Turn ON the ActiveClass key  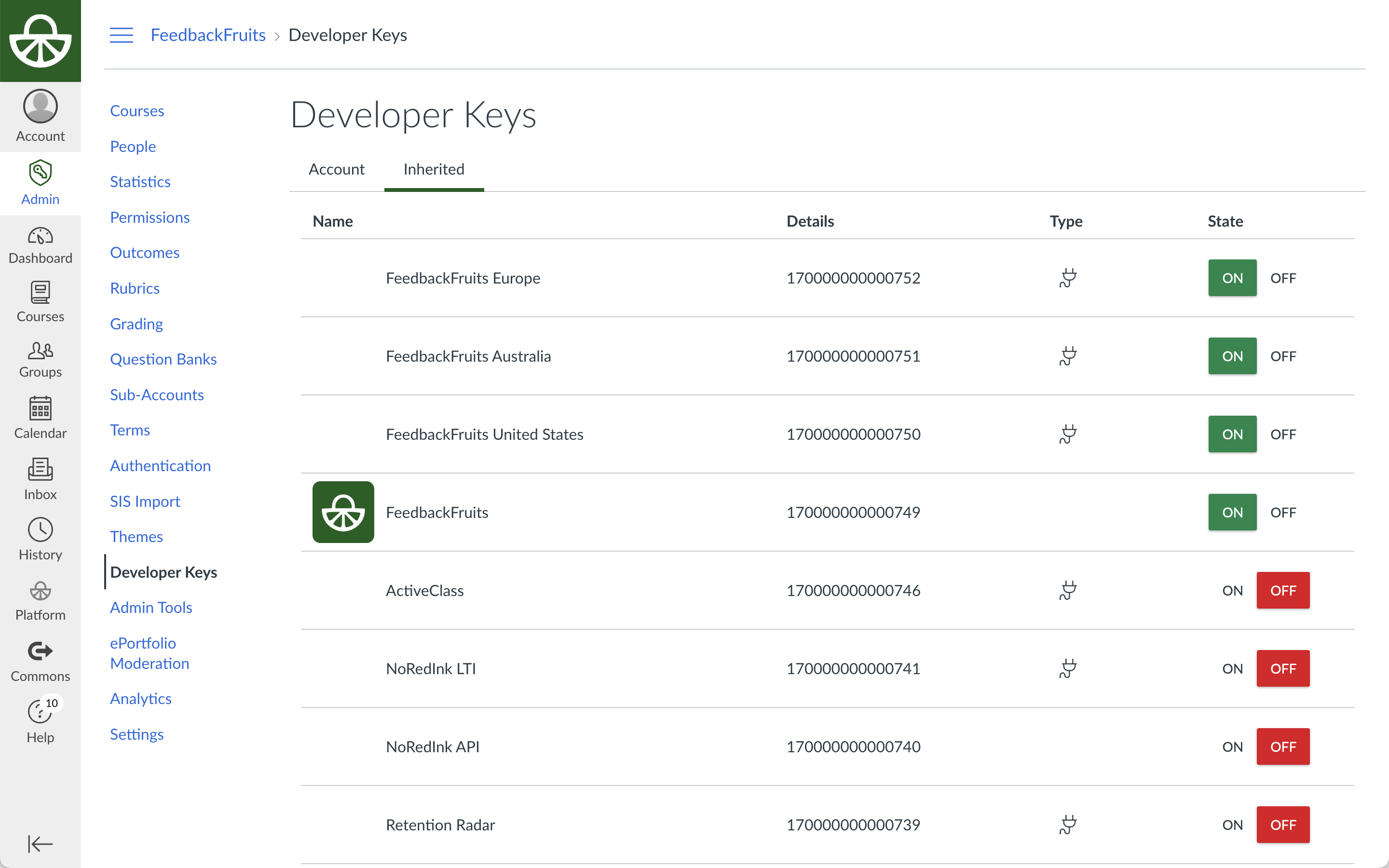(x=1232, y=590)
